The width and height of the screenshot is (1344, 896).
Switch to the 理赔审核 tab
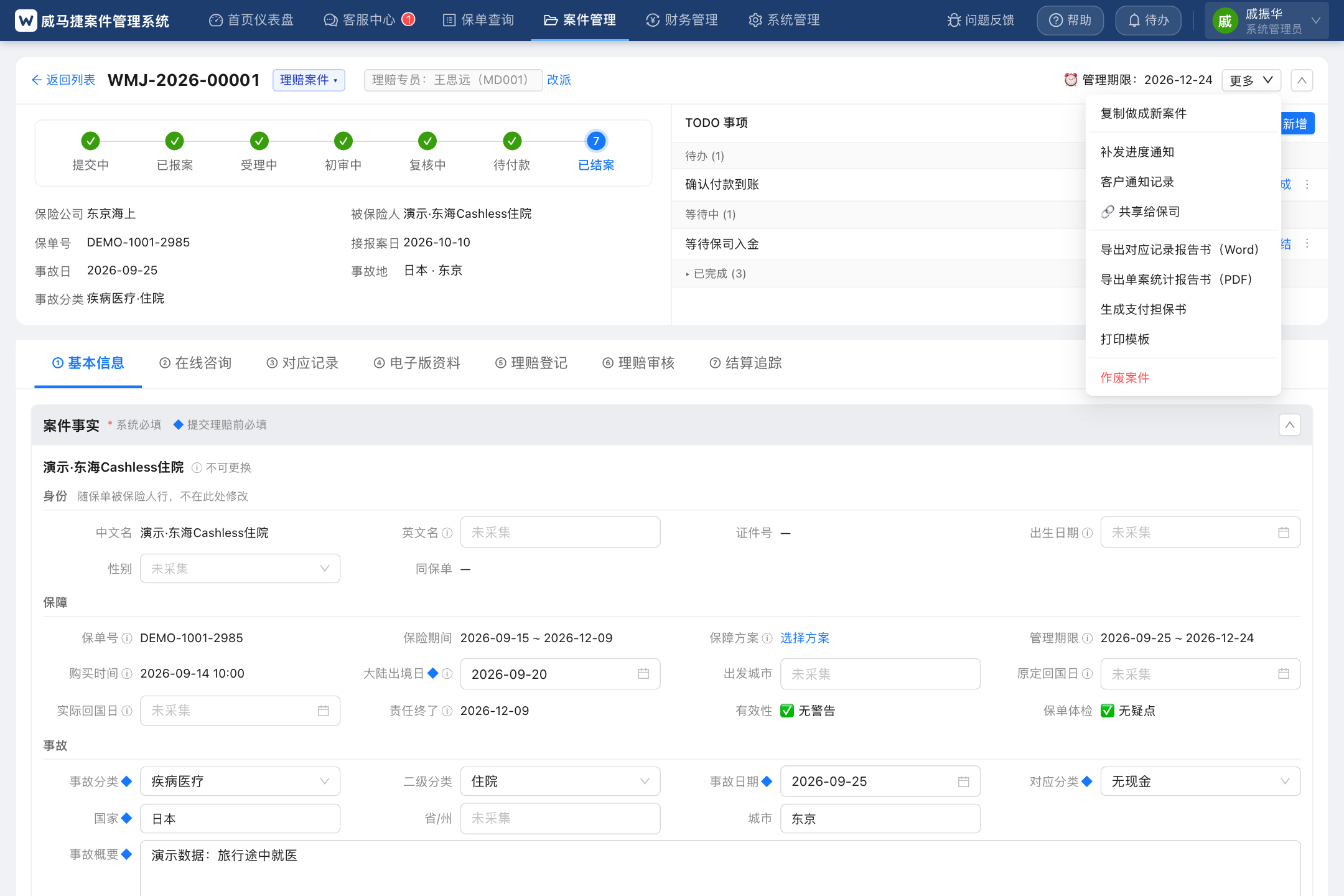coord(638,363)
